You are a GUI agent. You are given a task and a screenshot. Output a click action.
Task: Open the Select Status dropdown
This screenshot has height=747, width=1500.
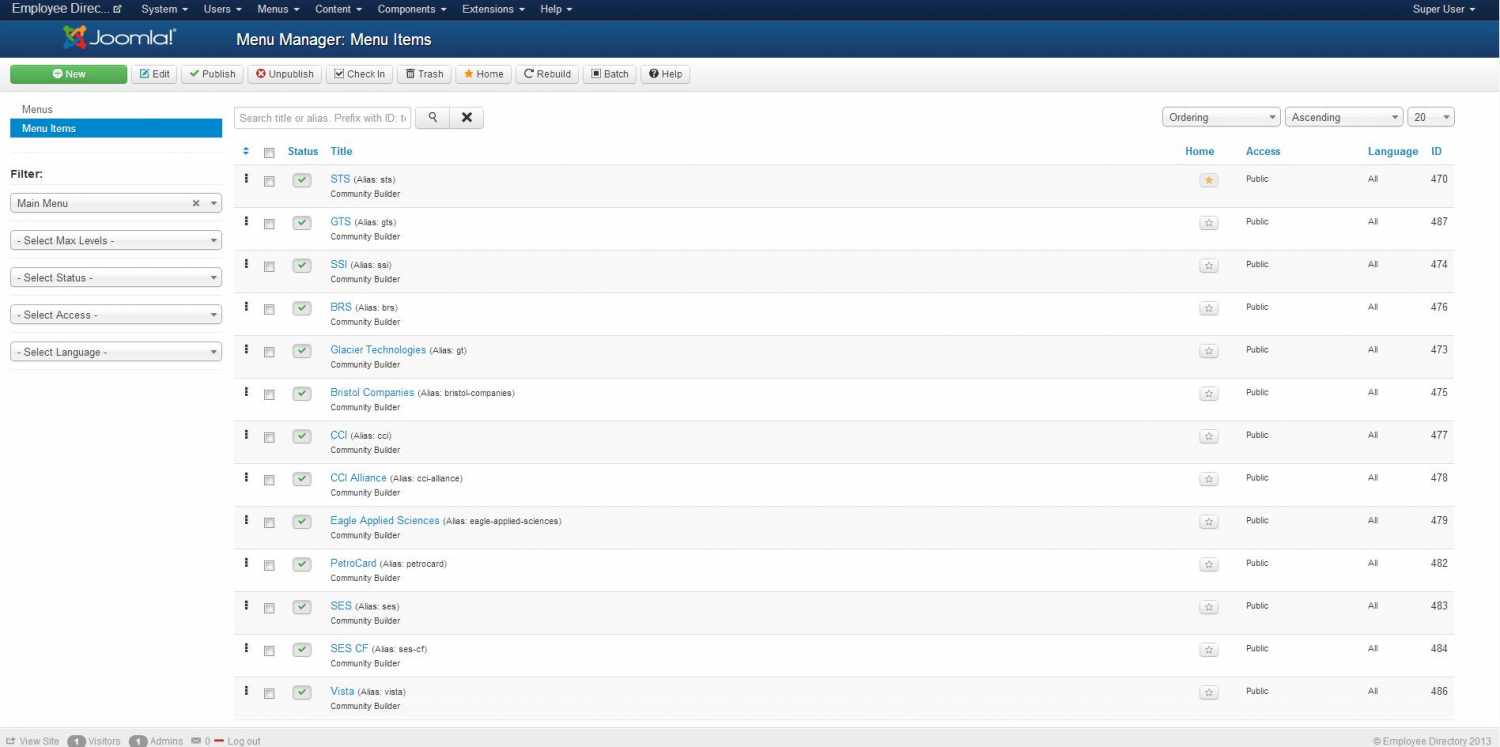click(116, 277)
